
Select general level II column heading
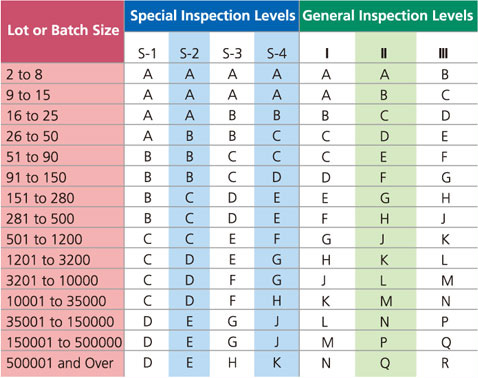point(384,53)
